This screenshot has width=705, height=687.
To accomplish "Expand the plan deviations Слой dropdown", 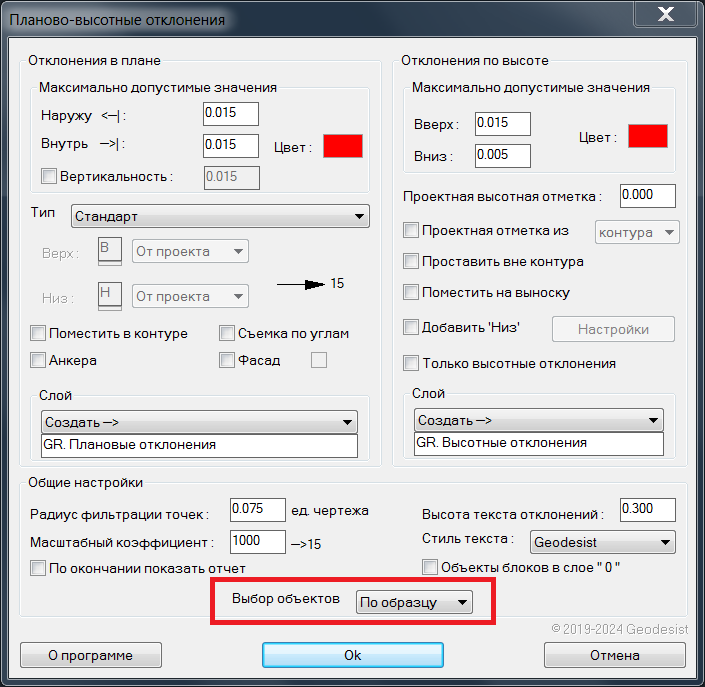I will click(199, 422).
